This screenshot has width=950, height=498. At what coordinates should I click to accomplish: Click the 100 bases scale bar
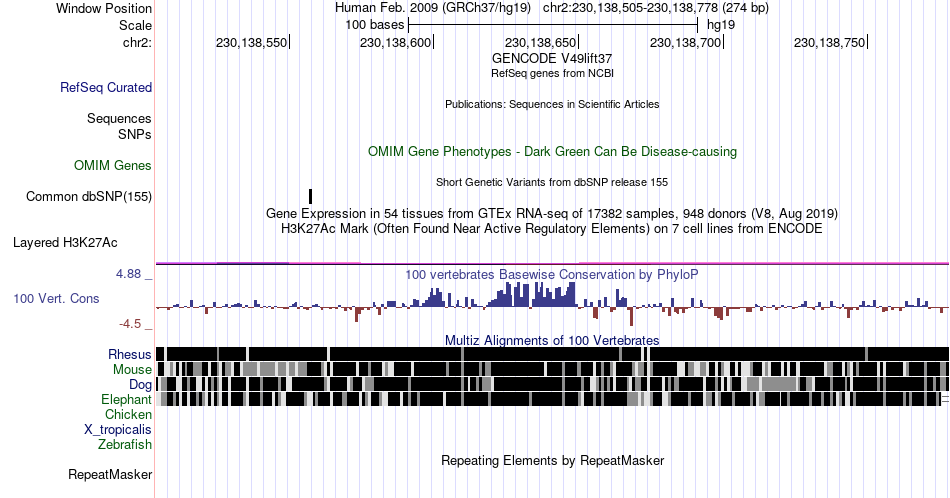553,25
